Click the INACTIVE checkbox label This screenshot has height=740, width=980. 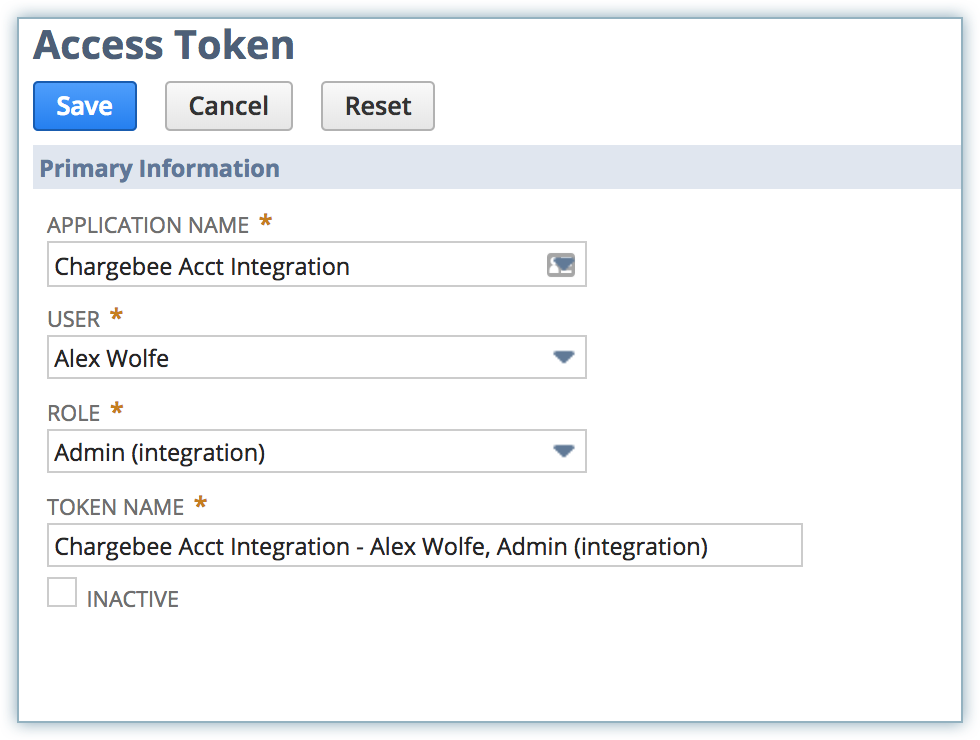point(133,599)
